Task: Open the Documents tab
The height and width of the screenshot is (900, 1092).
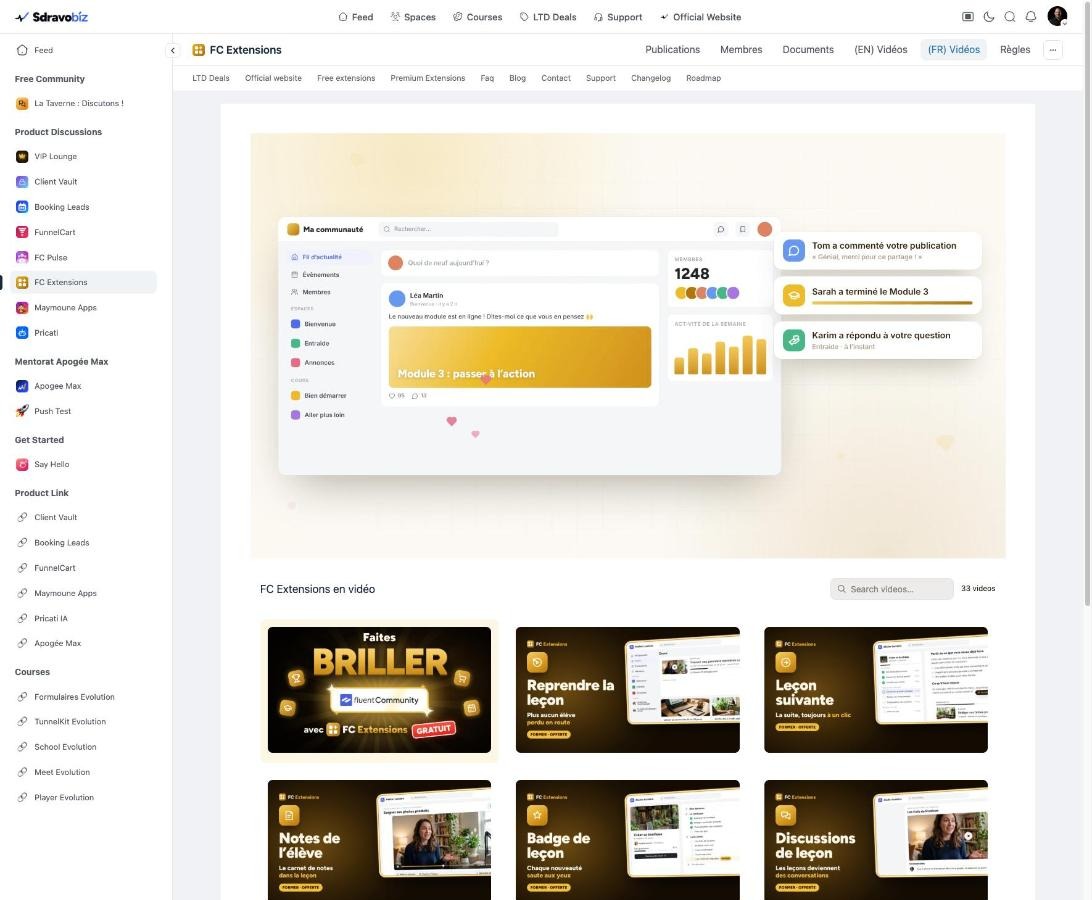Action: point(808,49)
